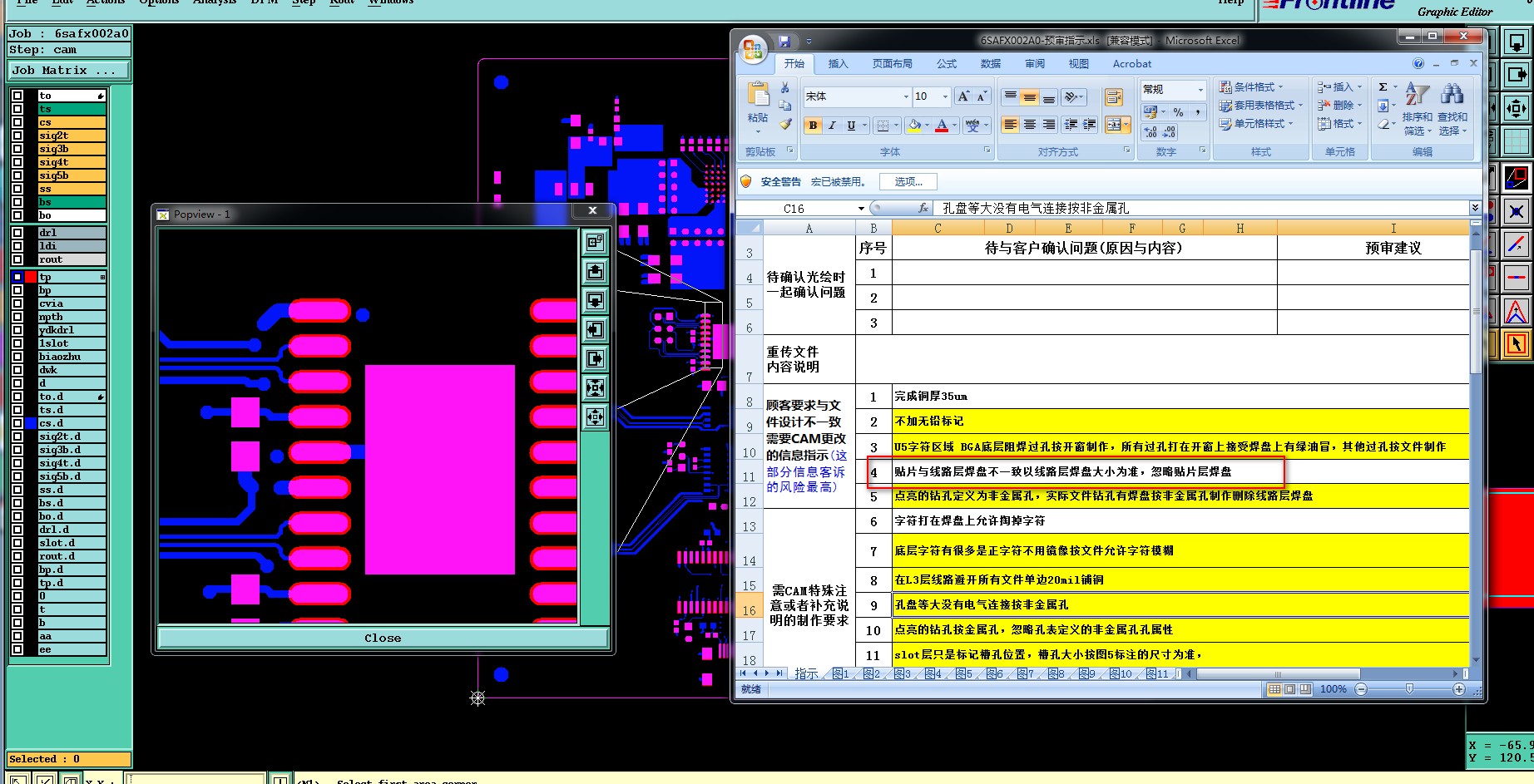
Task: Expand the formula bar with the chevron
Action: pos(1475,208)
